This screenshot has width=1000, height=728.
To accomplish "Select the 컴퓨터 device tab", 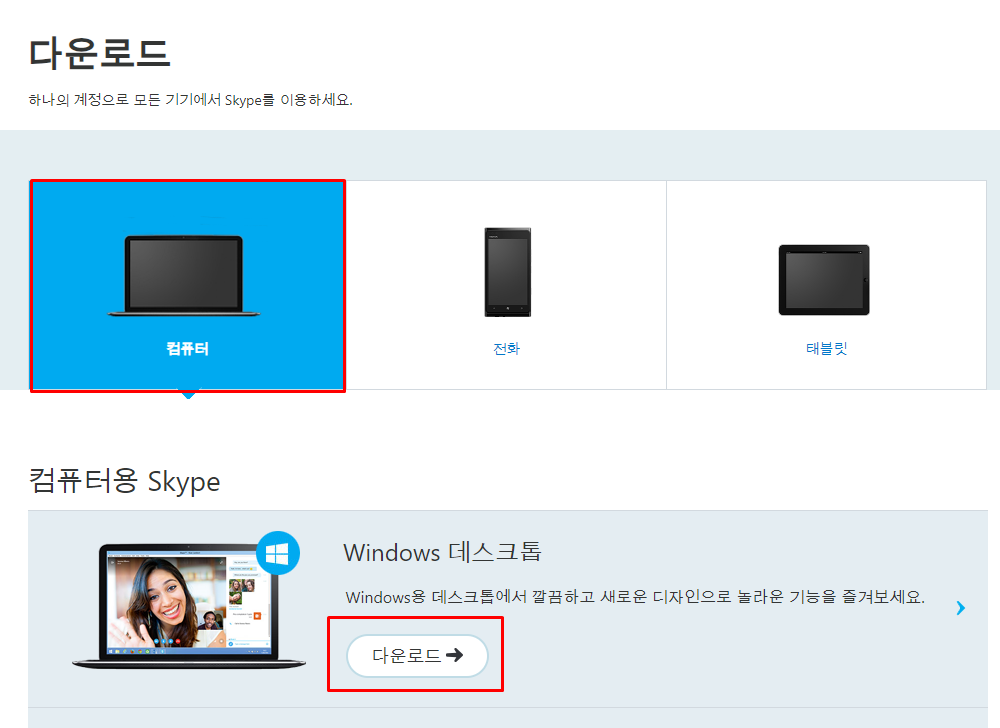I will (x=188, y=285).
